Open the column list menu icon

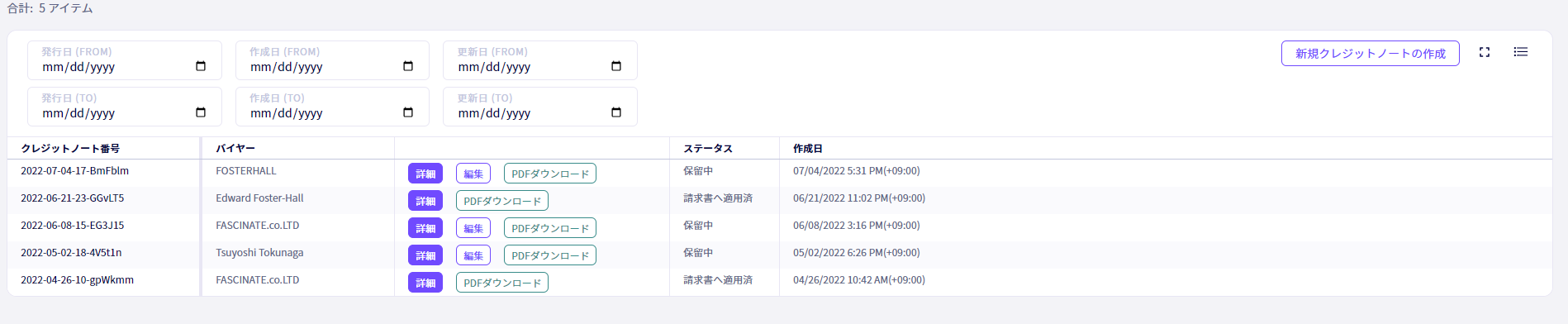point(1521,52)
